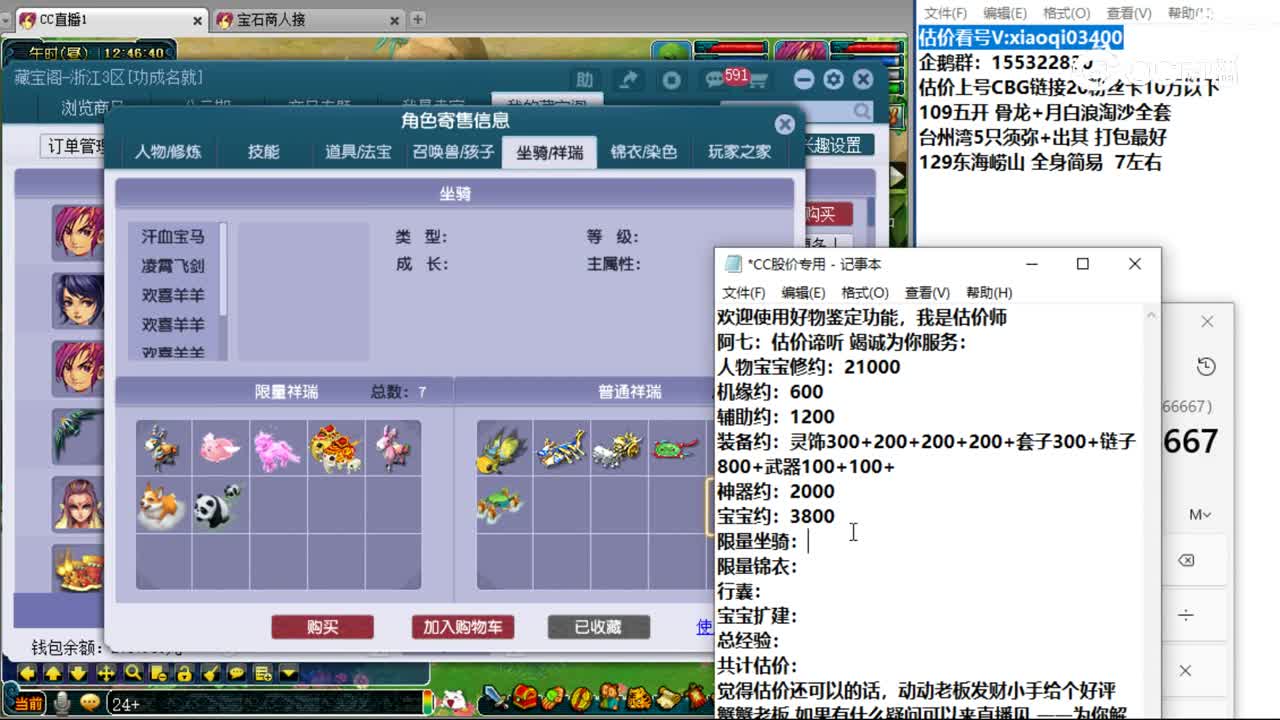This screenshot has width=1280, height=720.
Task: Open chat messages showing 591 unread
Action: (713, 78)
